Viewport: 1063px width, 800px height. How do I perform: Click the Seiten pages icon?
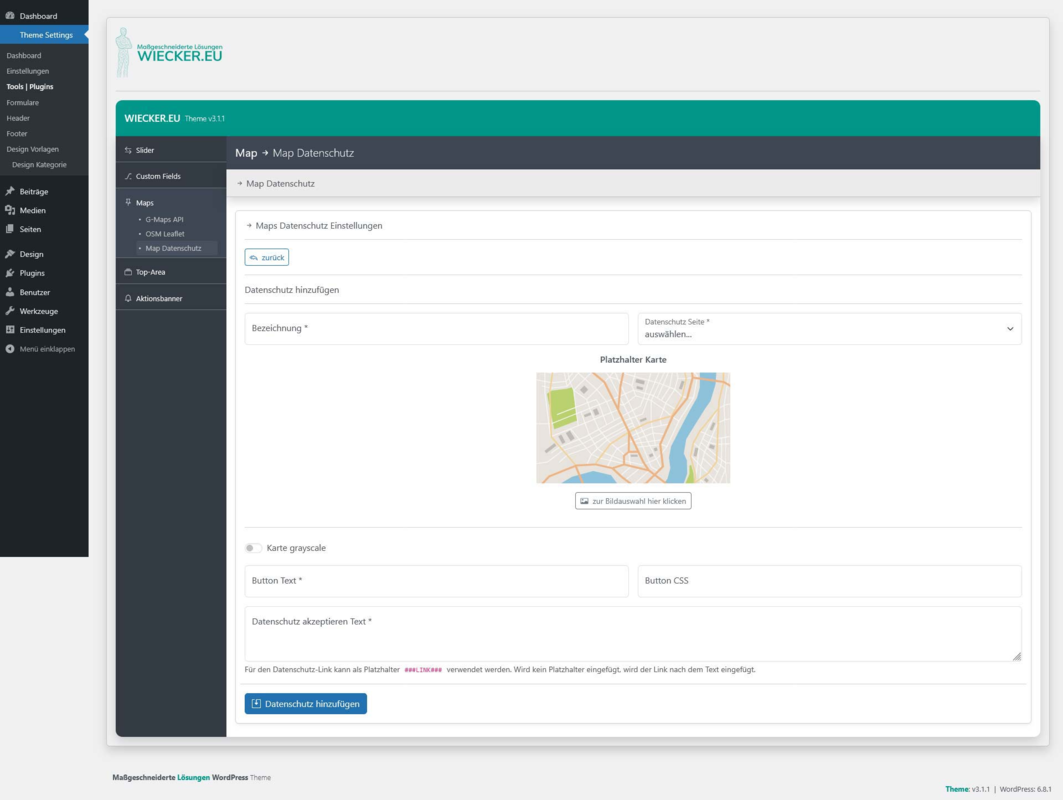coord(10,229)
